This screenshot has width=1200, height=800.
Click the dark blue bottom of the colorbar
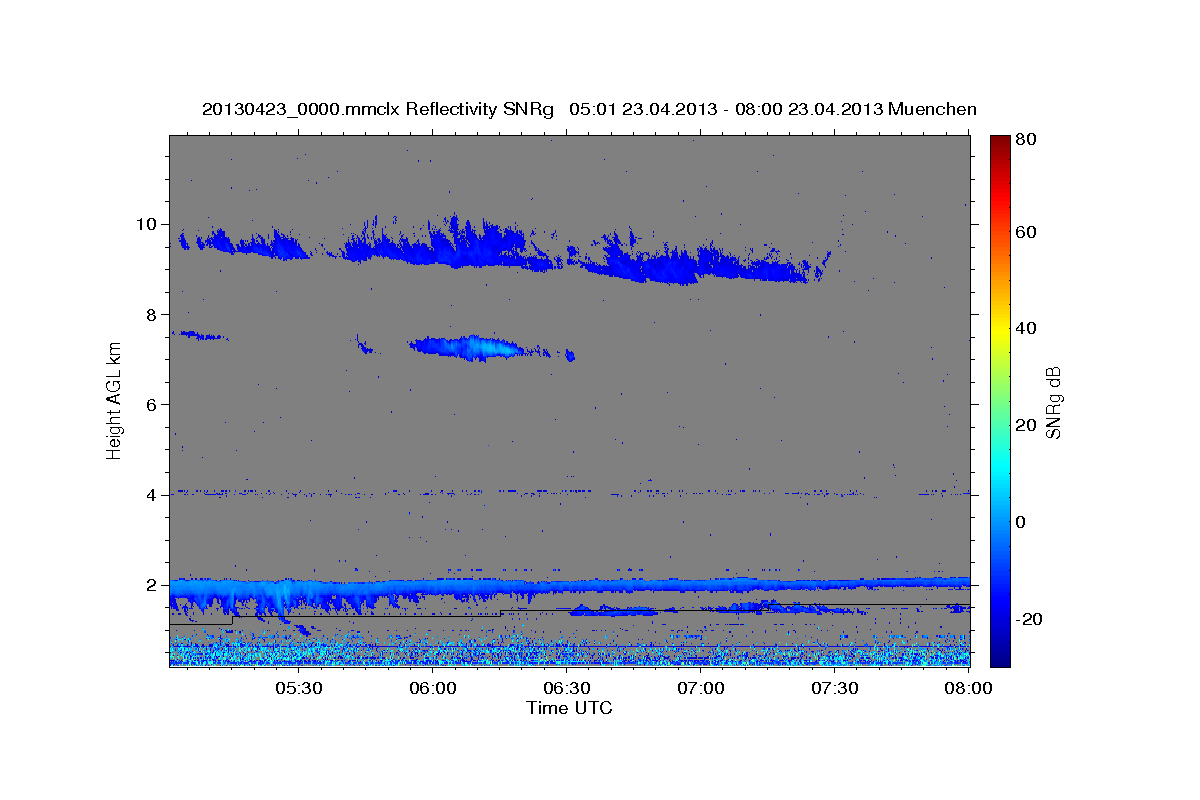tap(1000, 658)
